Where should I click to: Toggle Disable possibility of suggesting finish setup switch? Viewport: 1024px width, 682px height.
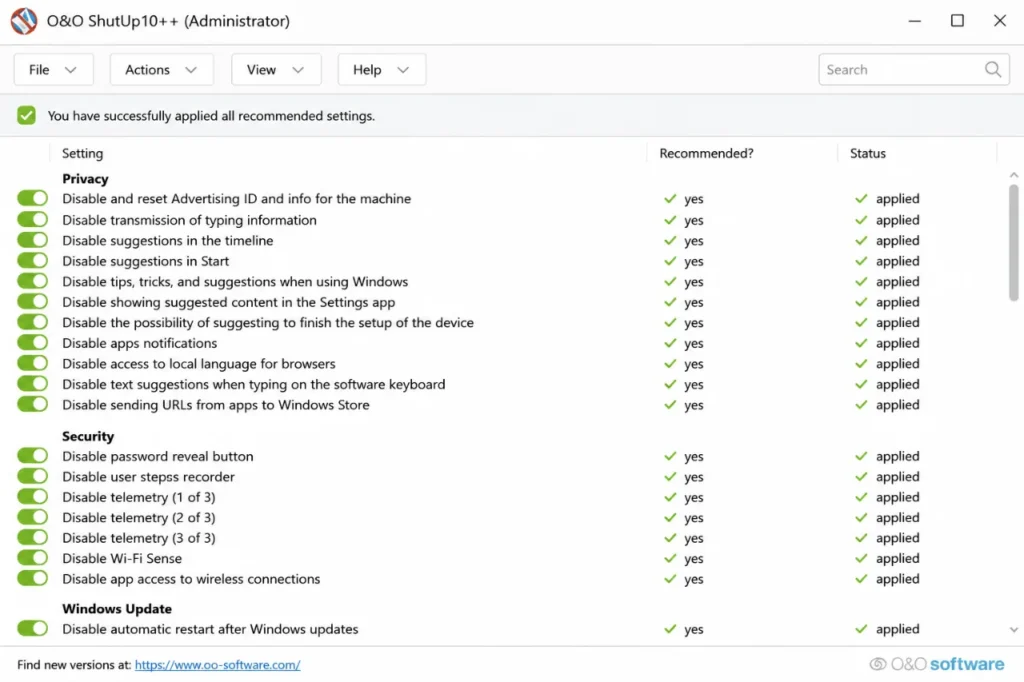33,322
